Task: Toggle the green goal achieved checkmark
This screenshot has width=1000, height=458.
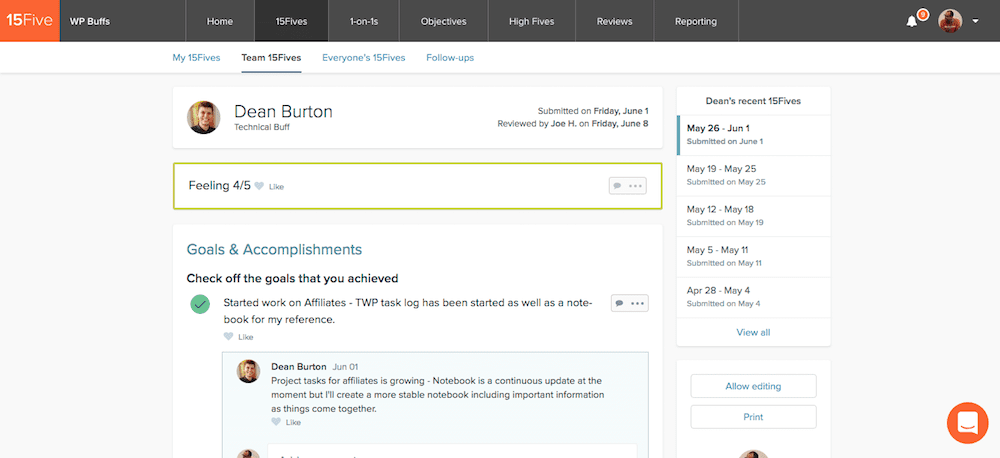Action: (x=200, y=304)
